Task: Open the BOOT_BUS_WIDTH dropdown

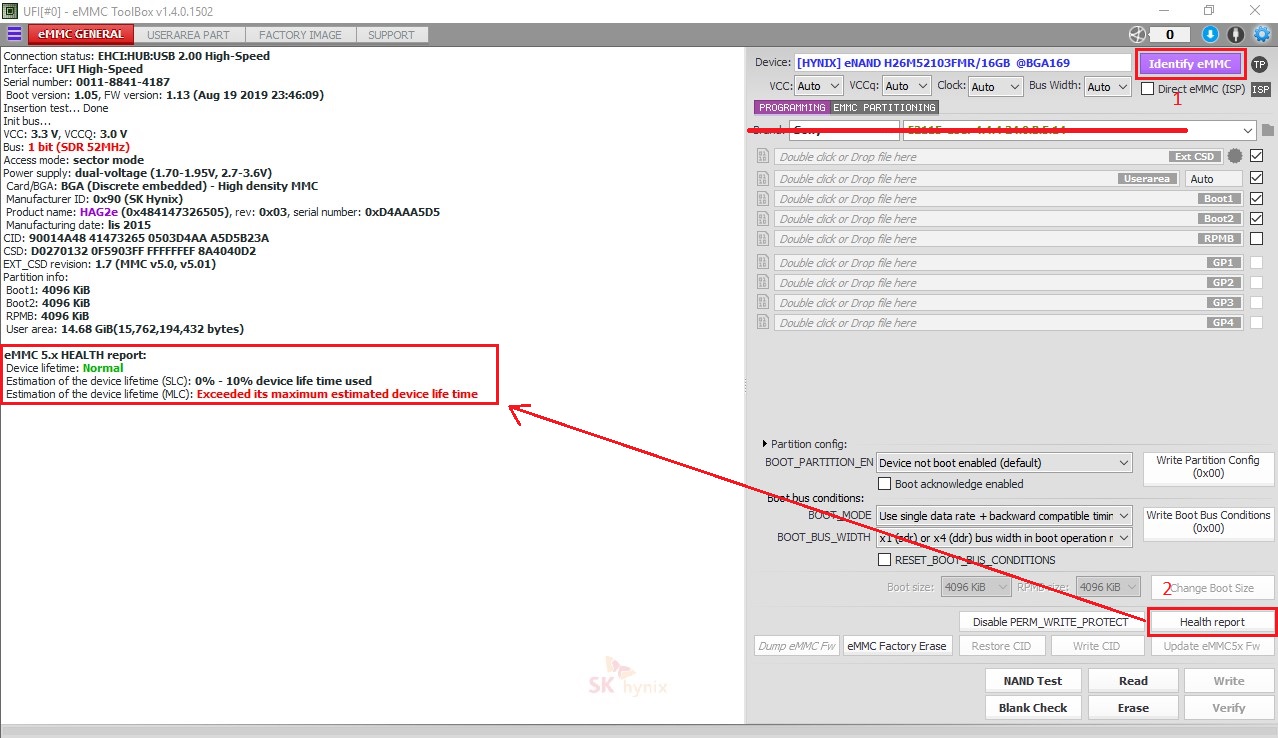Action: 1003,538
